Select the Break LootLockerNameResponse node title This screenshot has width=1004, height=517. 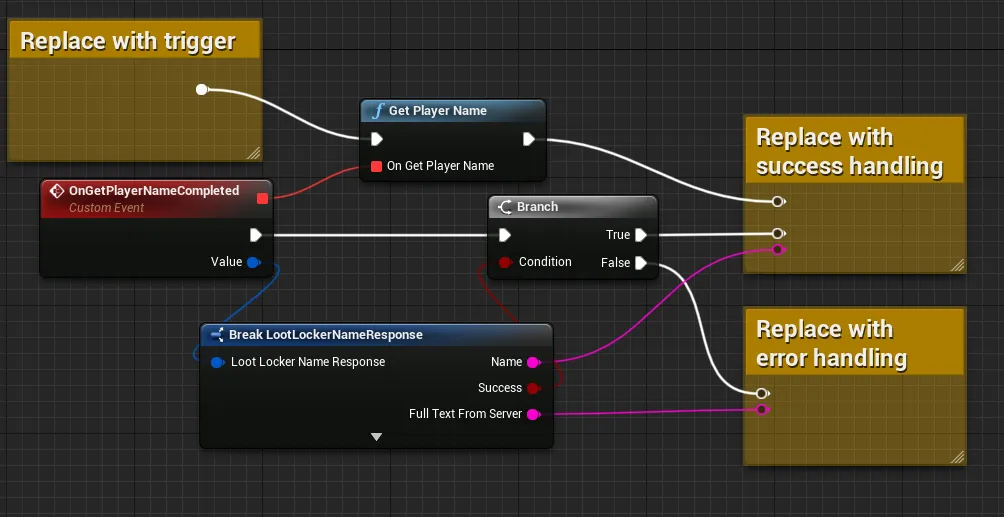(325, 335)
